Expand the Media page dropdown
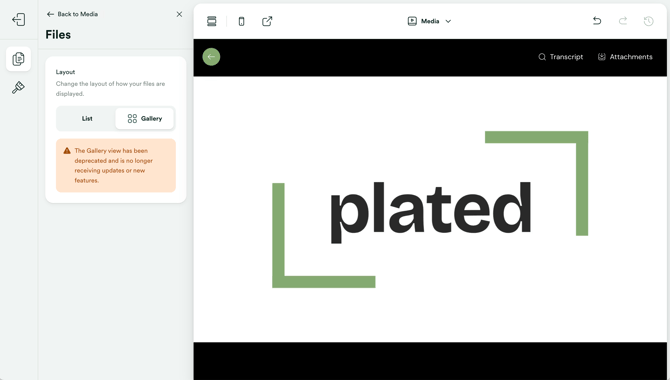Image resolution: width=670 pixels, height=380 pixels. pyautogui.click(x=429, y=21)
